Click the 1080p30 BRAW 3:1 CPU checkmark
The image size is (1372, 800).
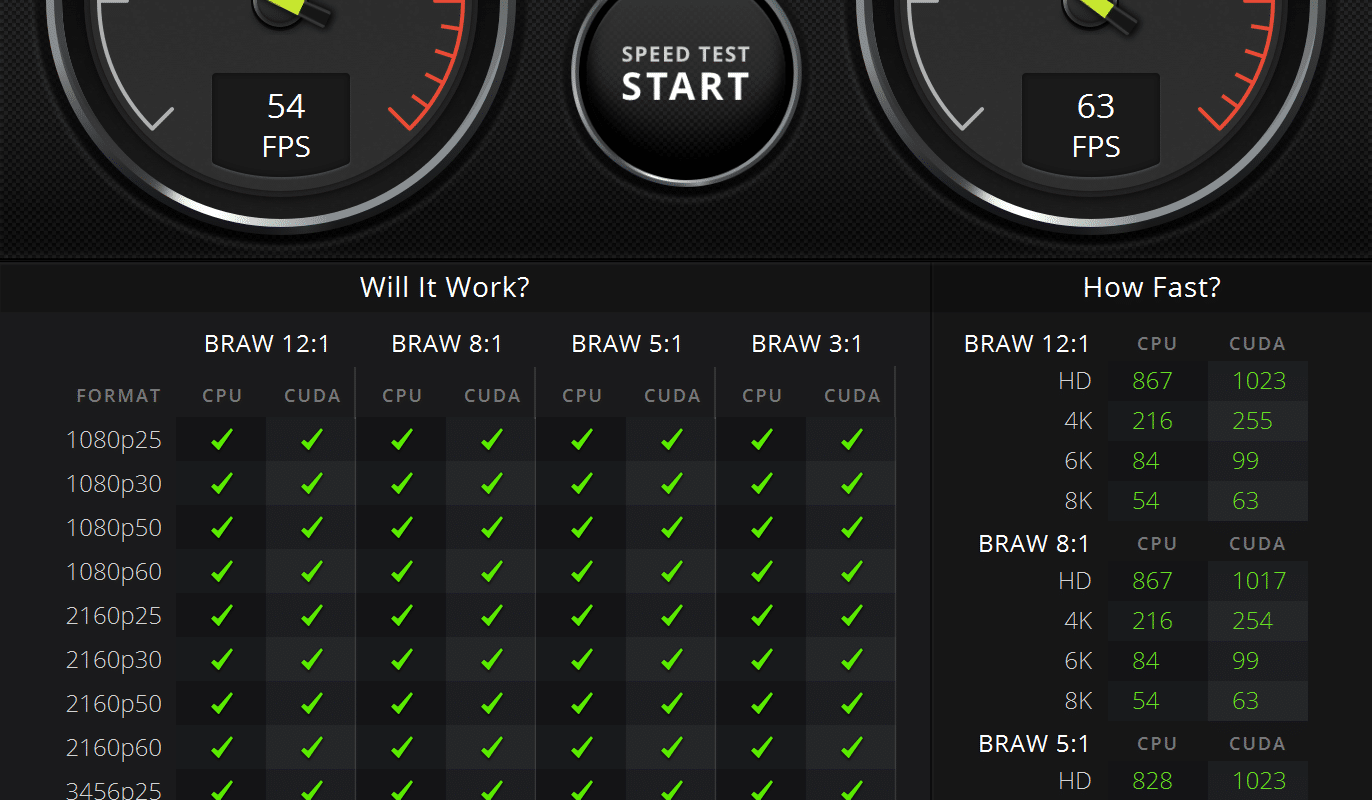(x=762, y=483)
